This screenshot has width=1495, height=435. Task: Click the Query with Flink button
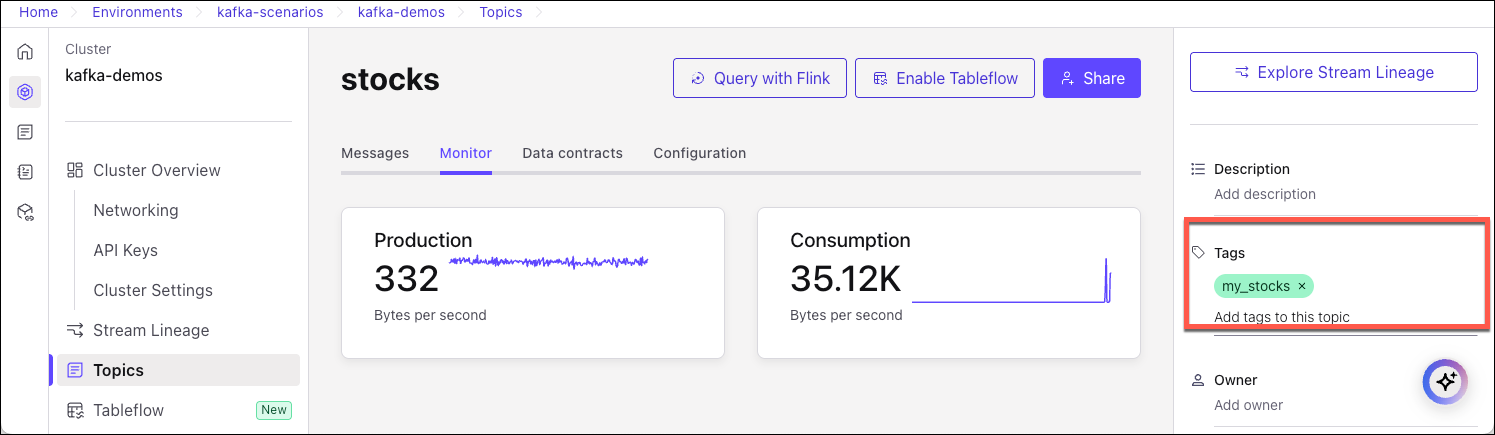coord(760,78)
